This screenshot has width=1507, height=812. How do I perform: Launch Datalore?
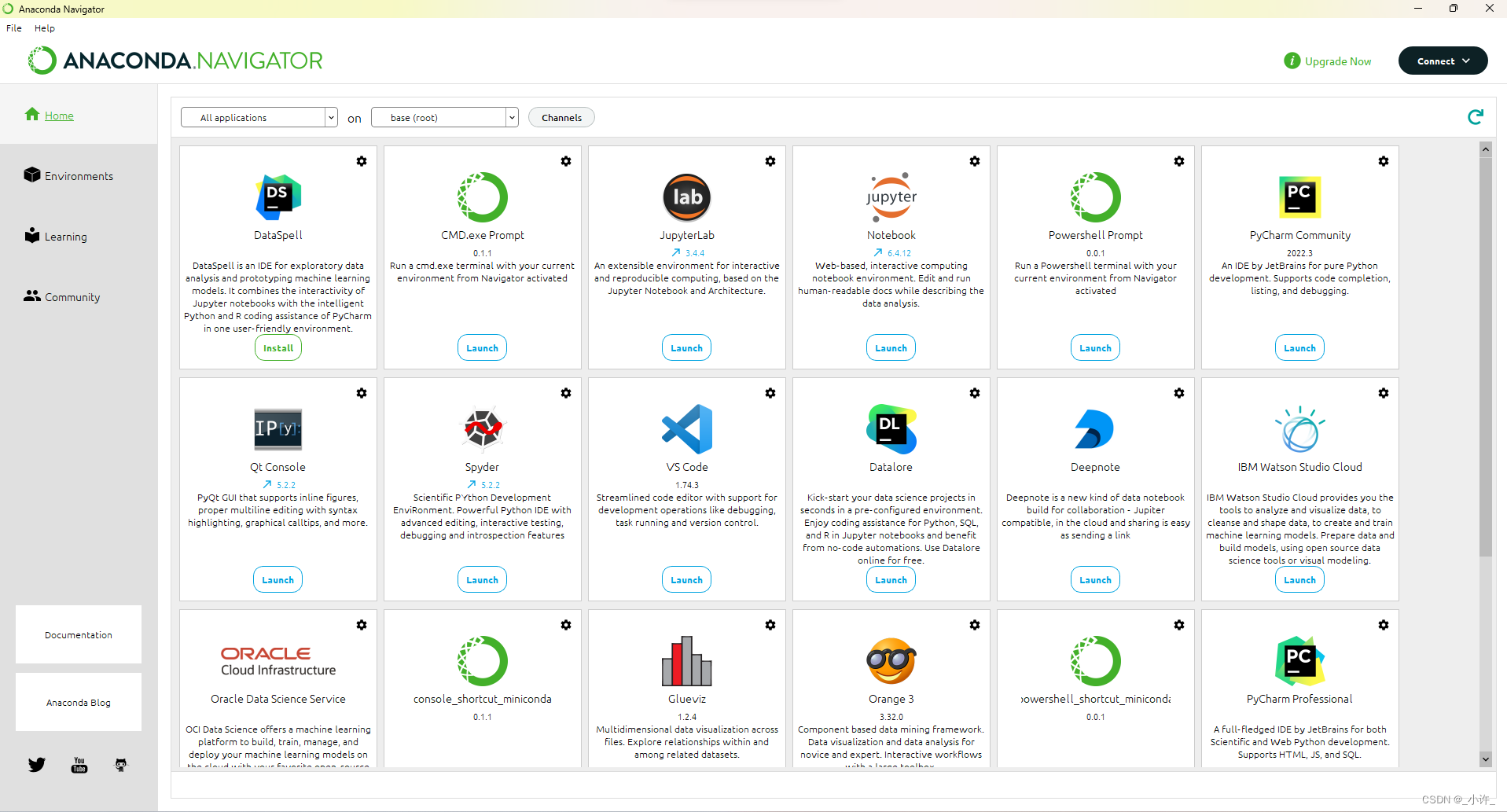pos(891,579)
